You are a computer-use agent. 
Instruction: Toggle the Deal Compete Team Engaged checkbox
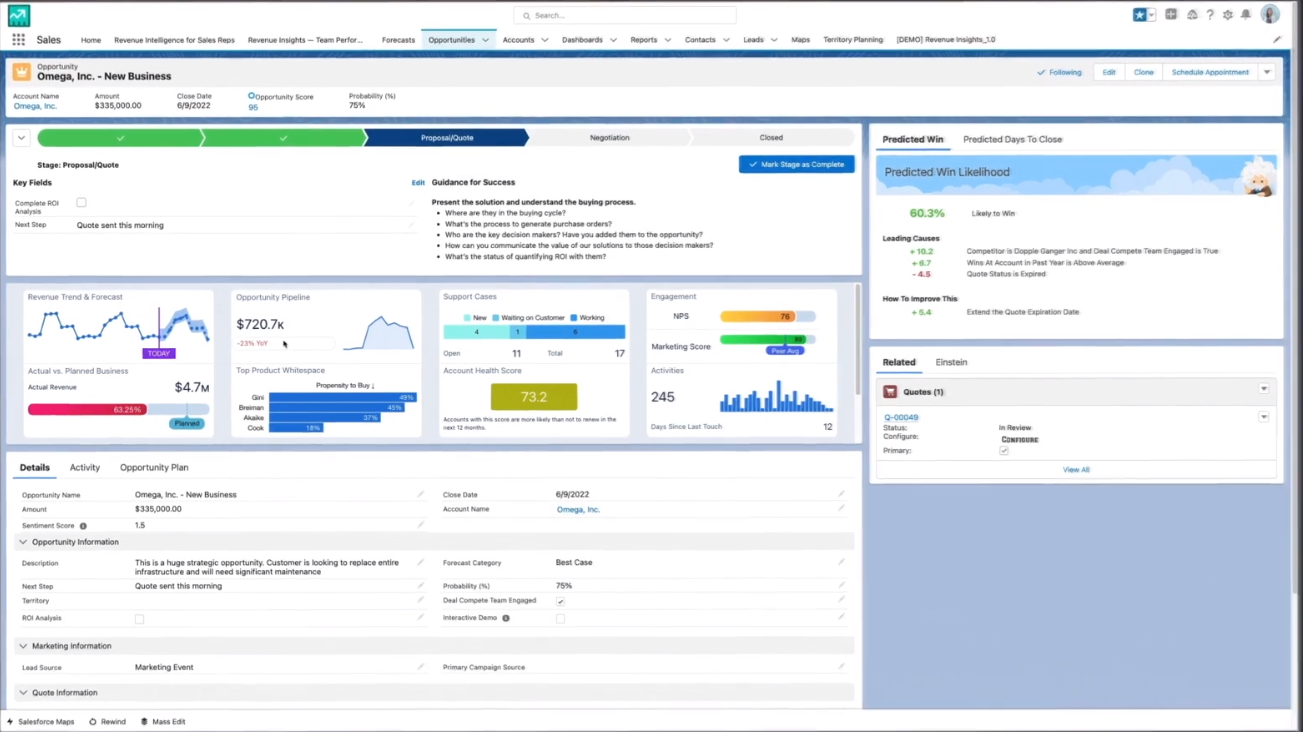click(560, 602)
